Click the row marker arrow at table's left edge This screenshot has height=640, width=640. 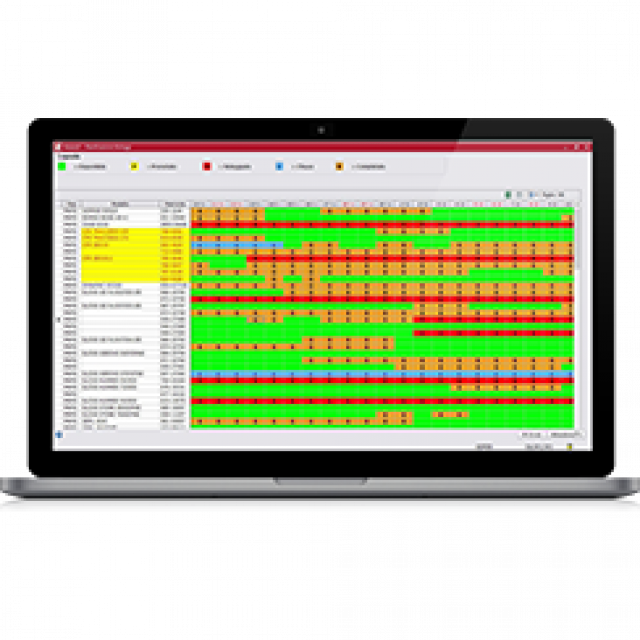click(x=59, y=318)
